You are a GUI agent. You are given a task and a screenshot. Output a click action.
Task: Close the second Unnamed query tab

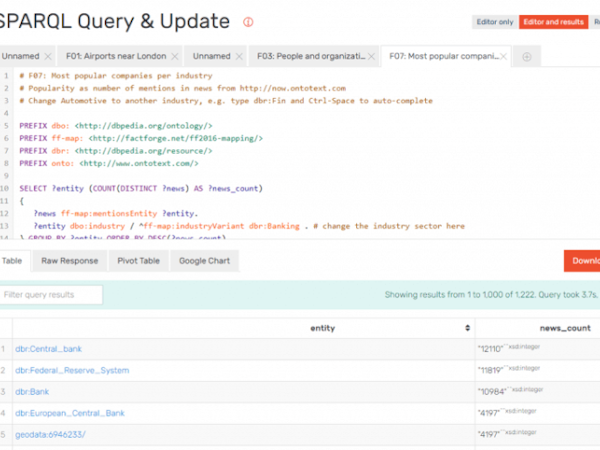click(x=239, y=57)
